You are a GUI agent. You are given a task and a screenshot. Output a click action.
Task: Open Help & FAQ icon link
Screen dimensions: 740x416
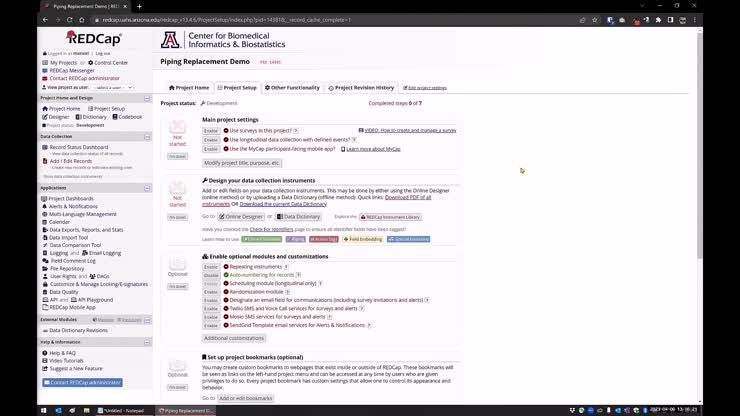click(44, 353)
